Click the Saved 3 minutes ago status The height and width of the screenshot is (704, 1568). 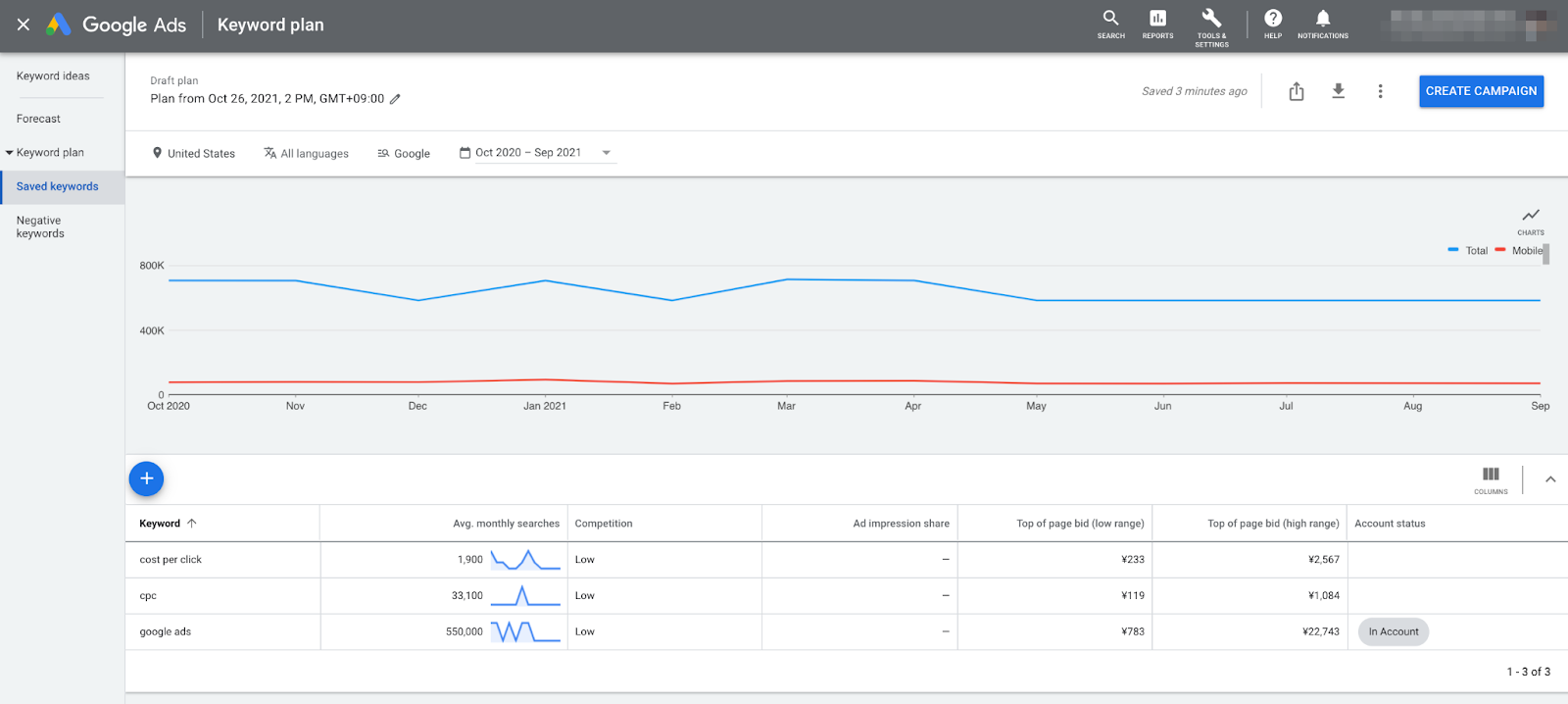1195,91
